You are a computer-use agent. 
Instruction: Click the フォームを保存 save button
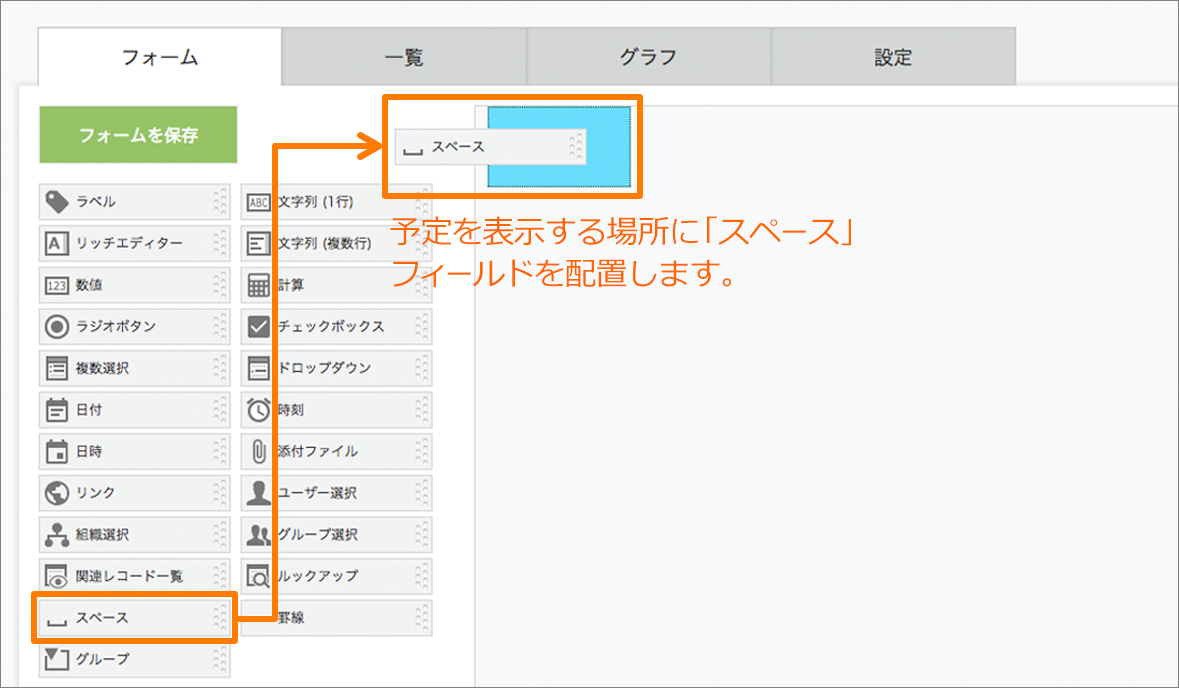pos(137,133)
